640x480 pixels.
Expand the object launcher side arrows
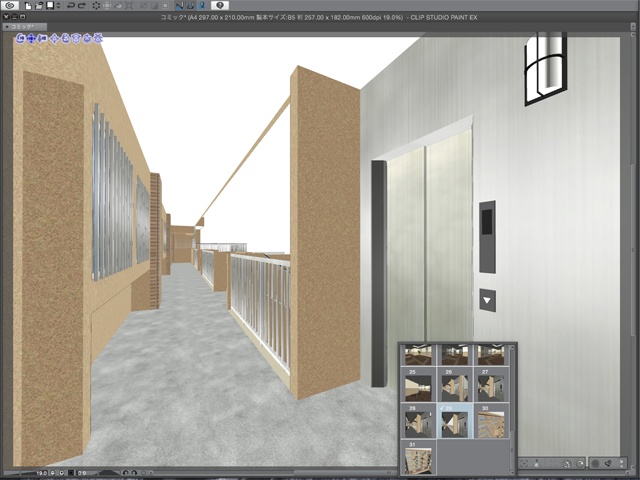(622, 463)
